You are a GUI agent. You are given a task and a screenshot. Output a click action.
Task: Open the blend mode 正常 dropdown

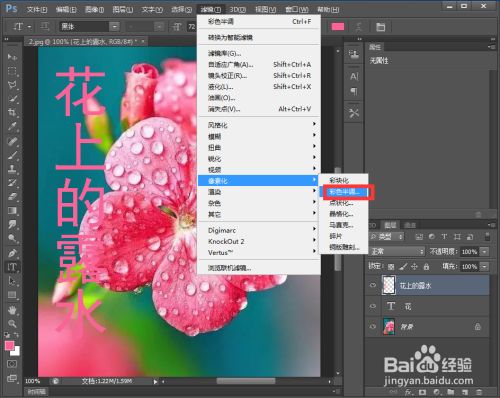[x=397, y=251]
